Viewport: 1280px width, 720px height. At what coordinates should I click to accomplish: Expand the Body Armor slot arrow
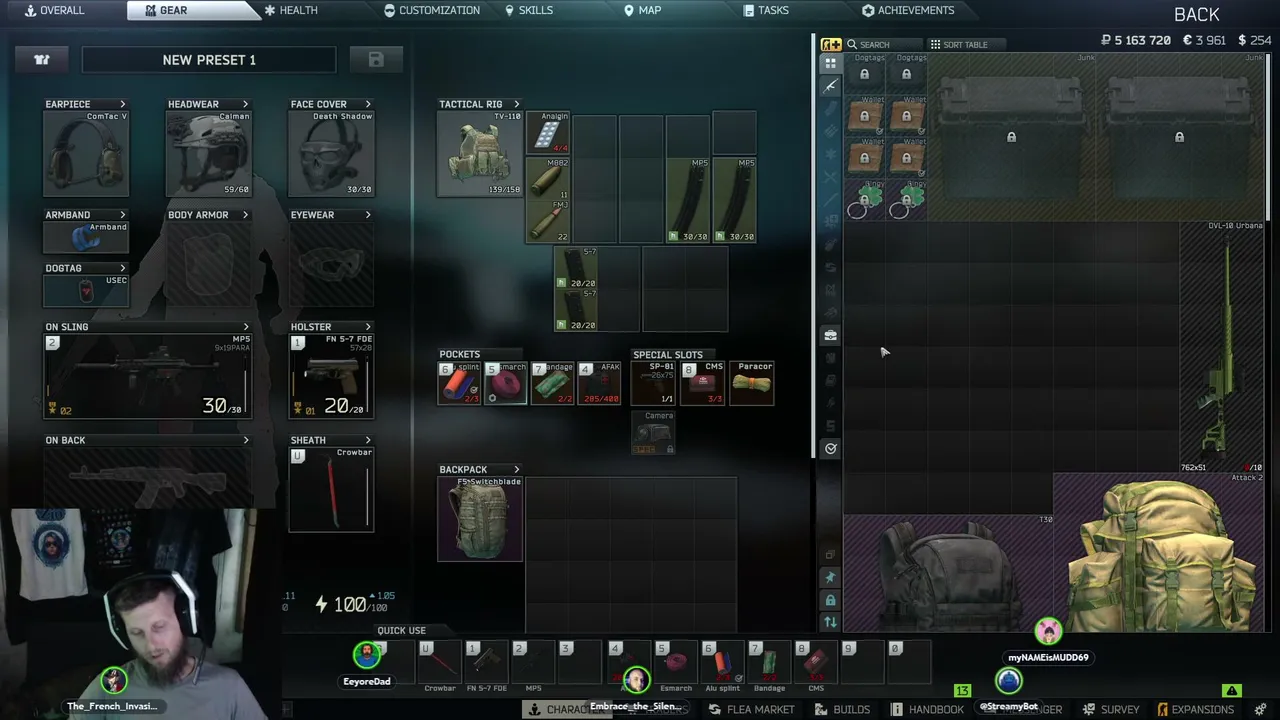(x=245, y=215)
